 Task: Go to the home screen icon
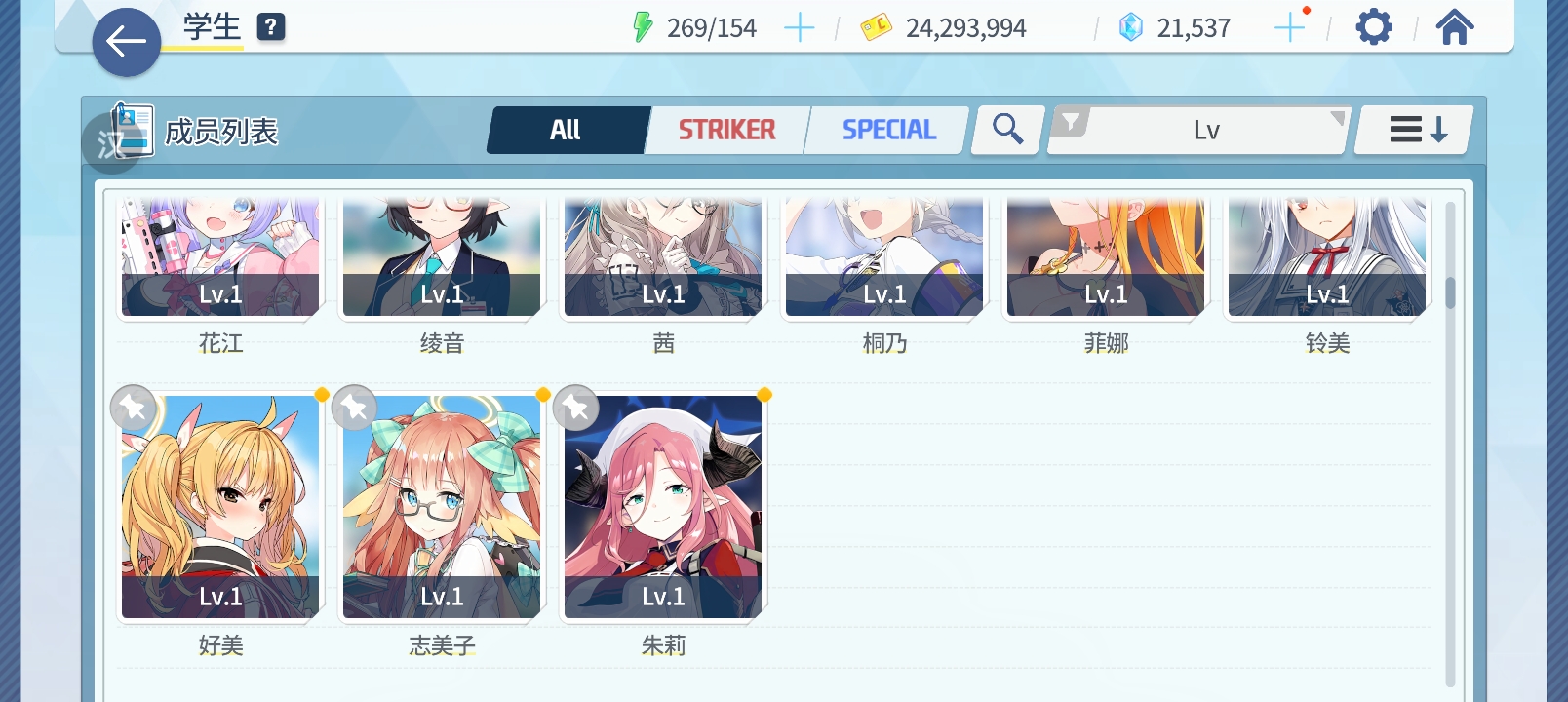(1454, 27)
